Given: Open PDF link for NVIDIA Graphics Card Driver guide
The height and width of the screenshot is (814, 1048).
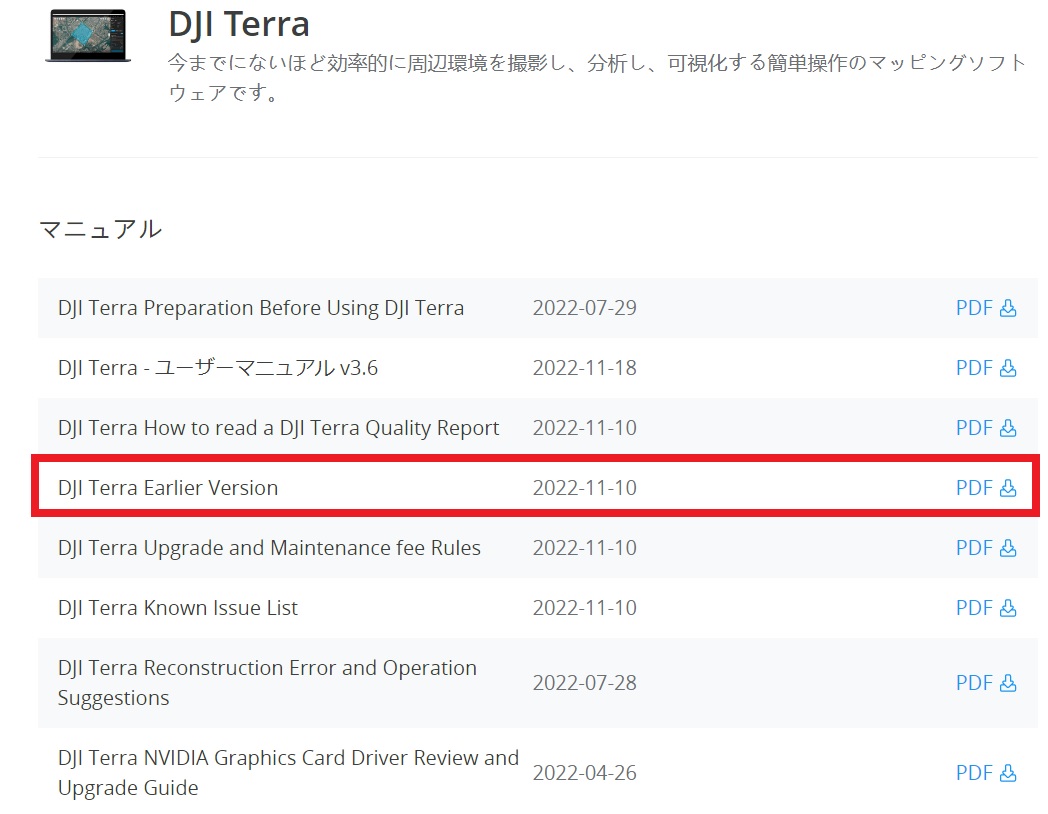Looking at the screenshot, I should (974, 773).
